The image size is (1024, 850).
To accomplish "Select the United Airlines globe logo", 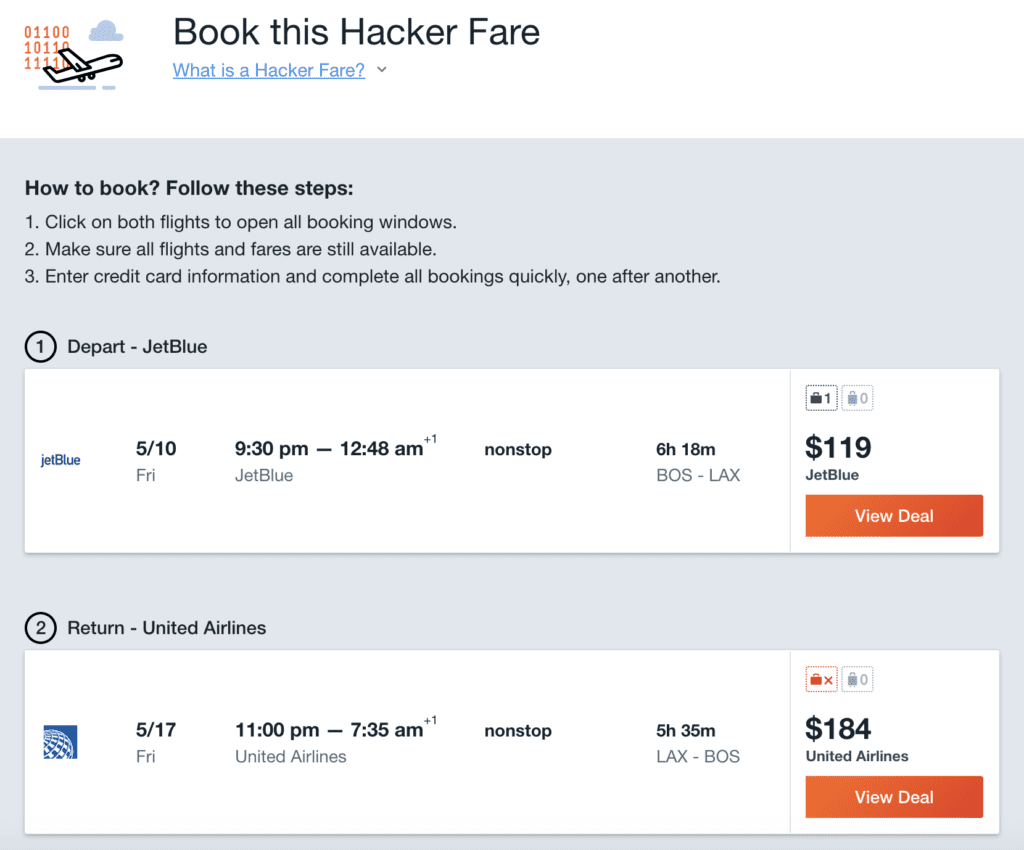I will point(60,741).
